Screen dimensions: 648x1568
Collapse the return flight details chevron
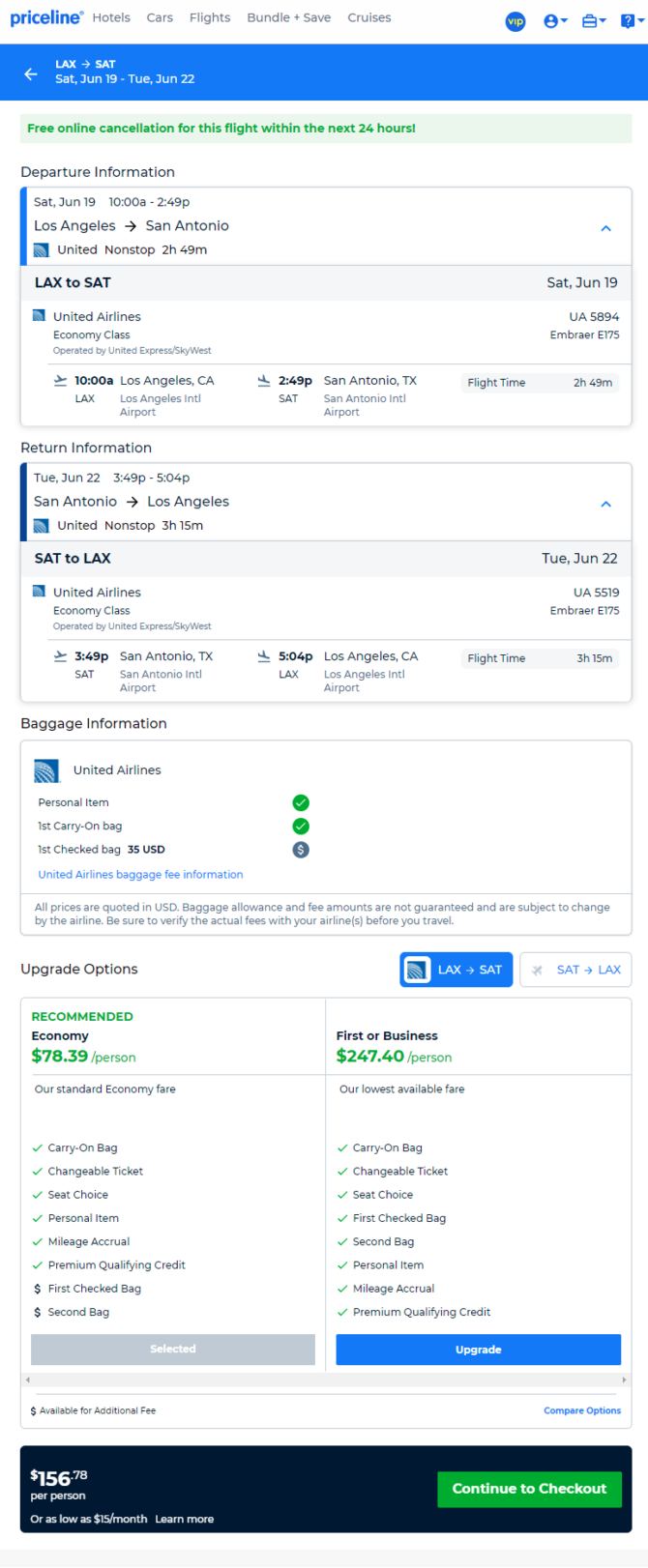click(606, 504)
